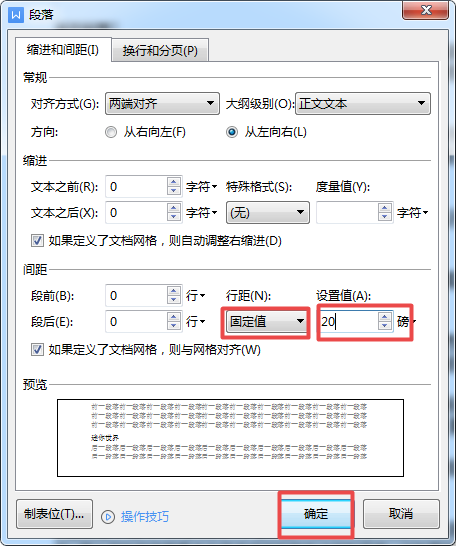Open 设置值 unit dropdown 磅

[406, 322]
